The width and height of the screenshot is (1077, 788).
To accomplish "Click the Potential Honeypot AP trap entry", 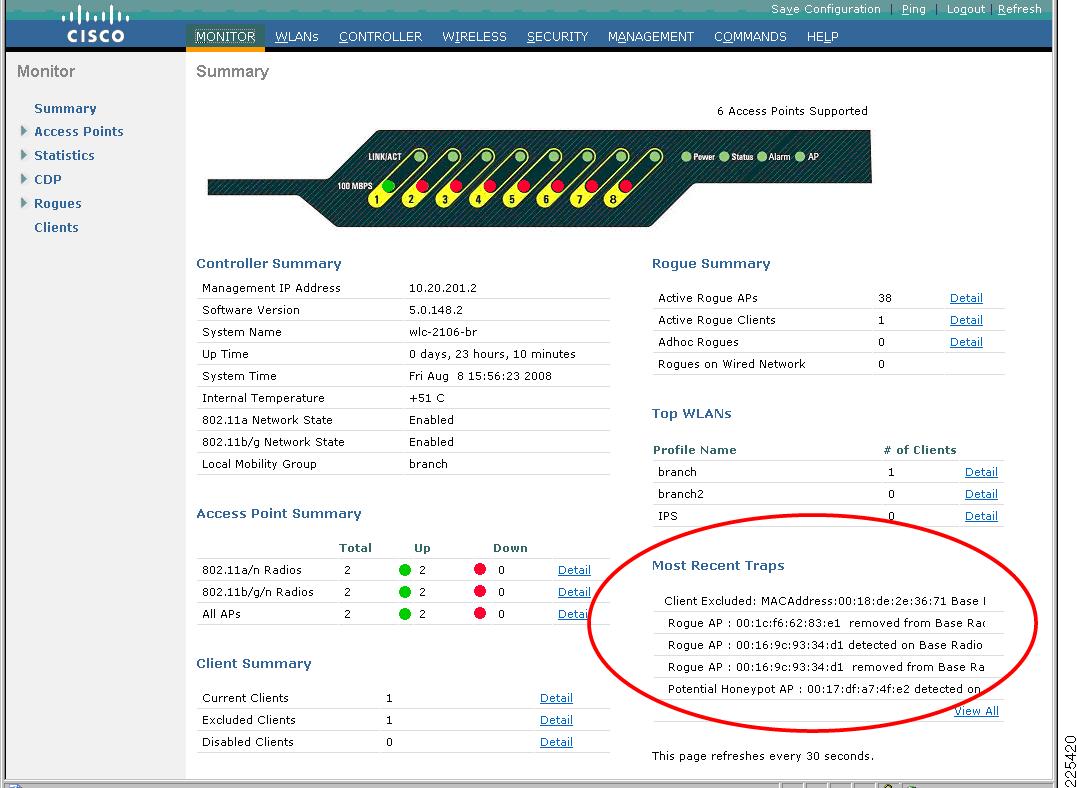I will click(x=824, y=689).
